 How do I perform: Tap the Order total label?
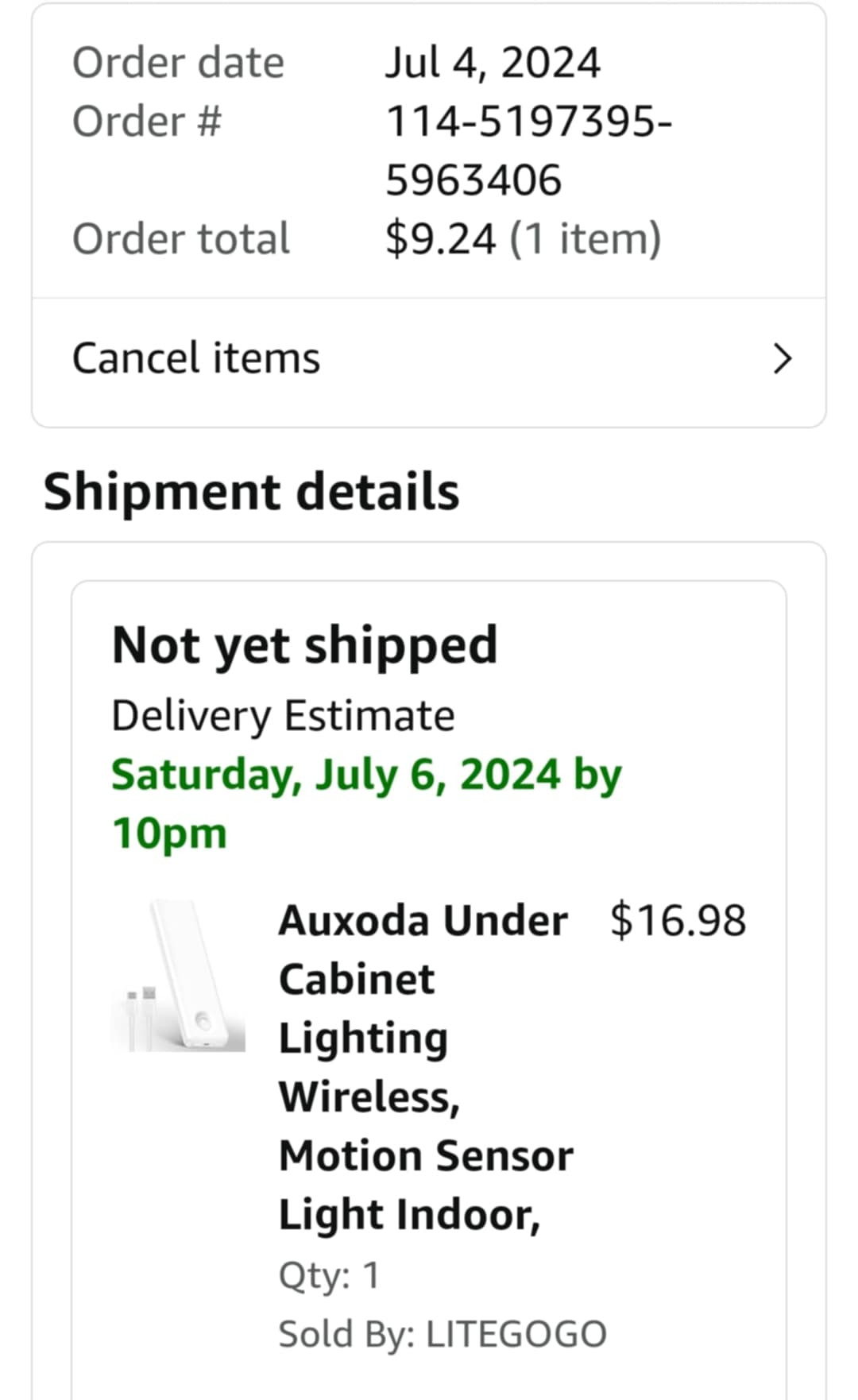pyautogui.click(x=181, y=238)
